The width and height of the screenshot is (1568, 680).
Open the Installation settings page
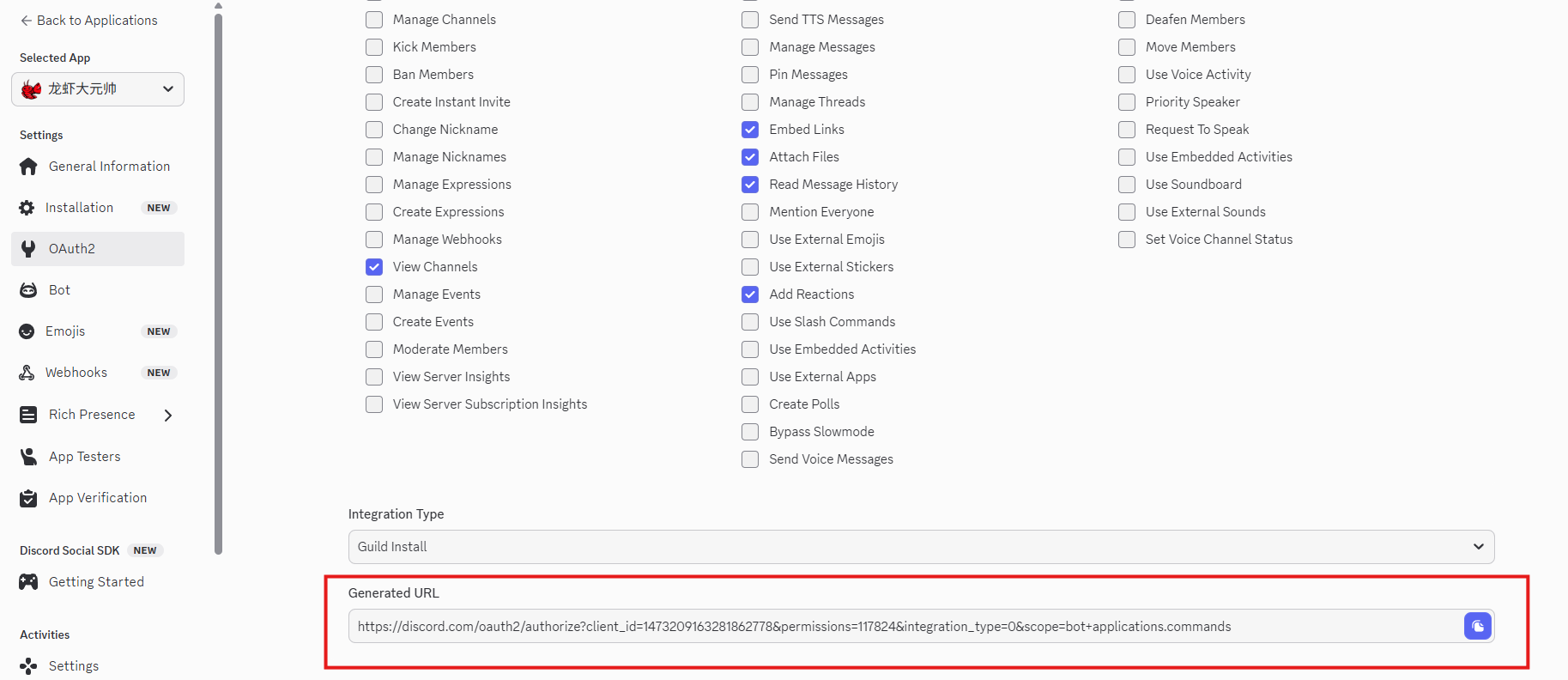(x=98, y=208)
